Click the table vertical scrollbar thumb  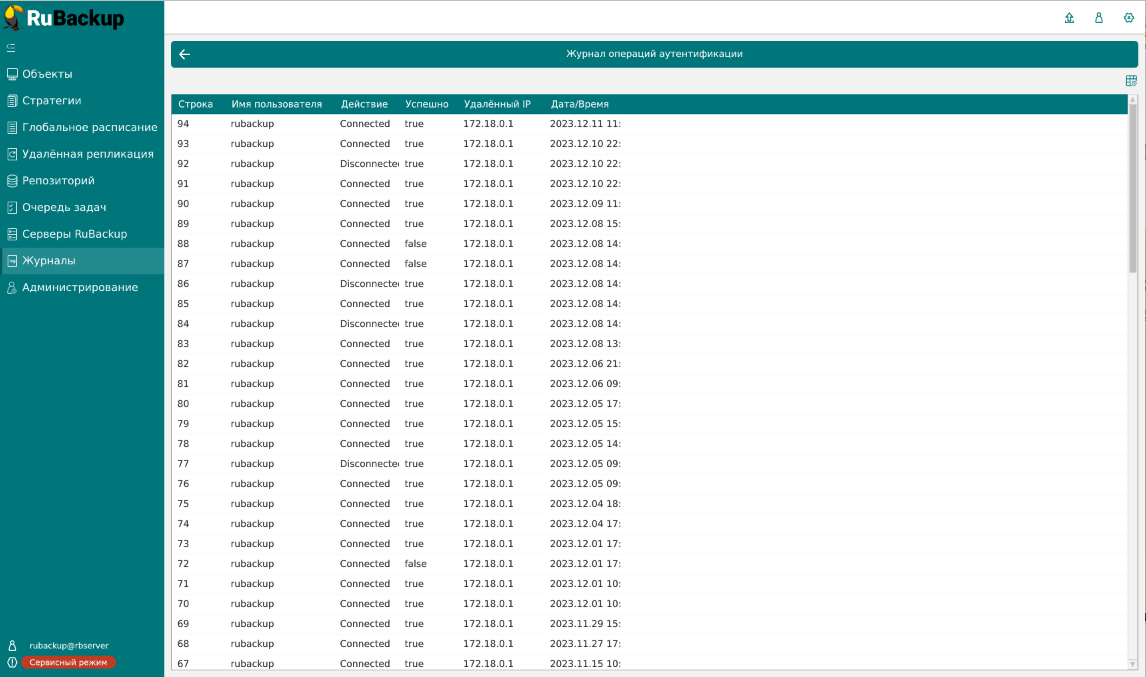1132,185
